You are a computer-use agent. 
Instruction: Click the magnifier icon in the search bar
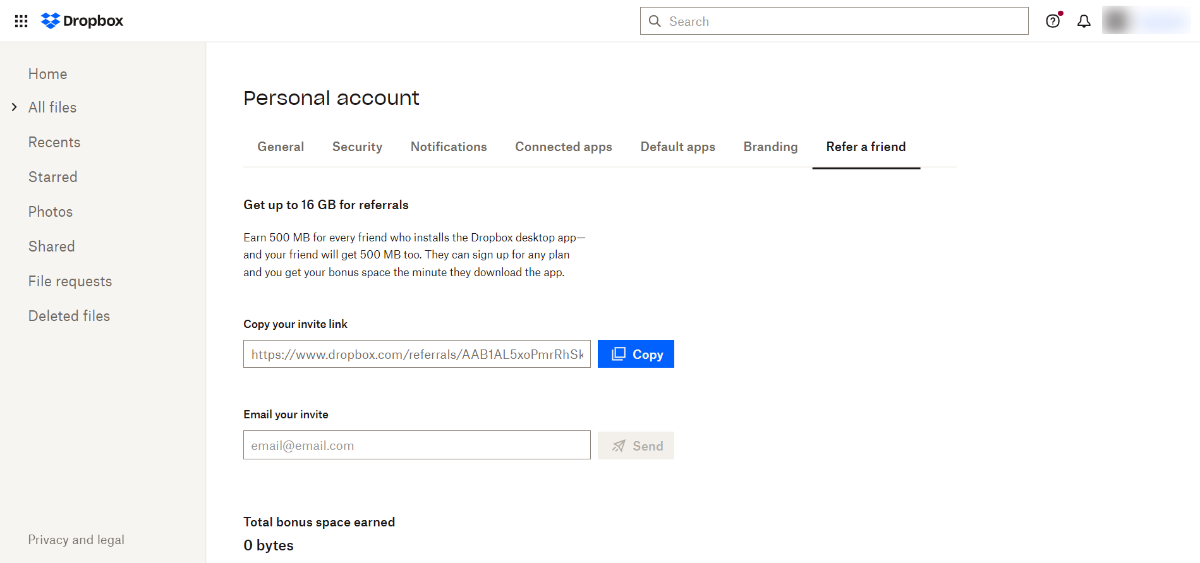tap(655, 21)
